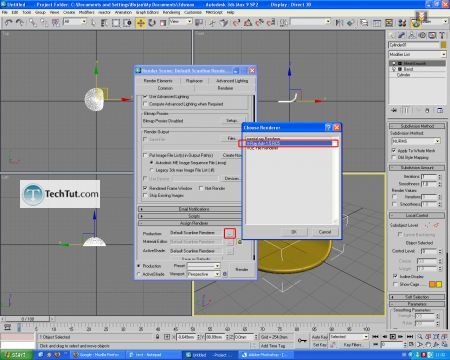
Task: Expand the Soft Selection rollout
Action: 417,297
